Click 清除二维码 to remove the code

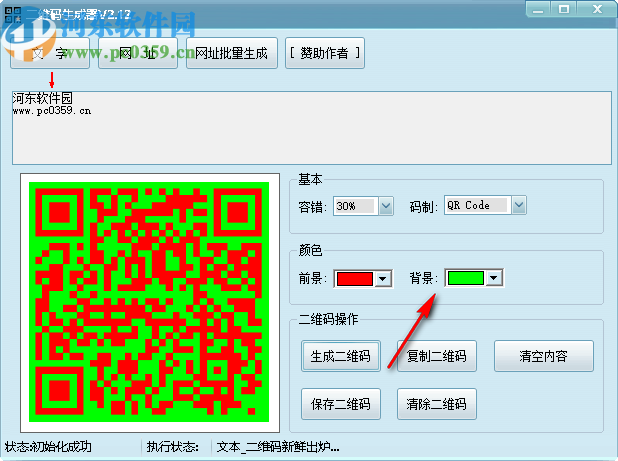tap(437, 404)
